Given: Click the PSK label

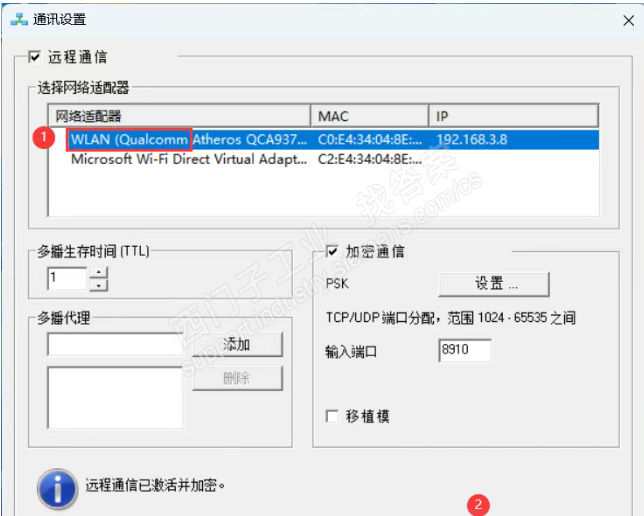Looking at the screenshot, I should (x=337, y=284).
